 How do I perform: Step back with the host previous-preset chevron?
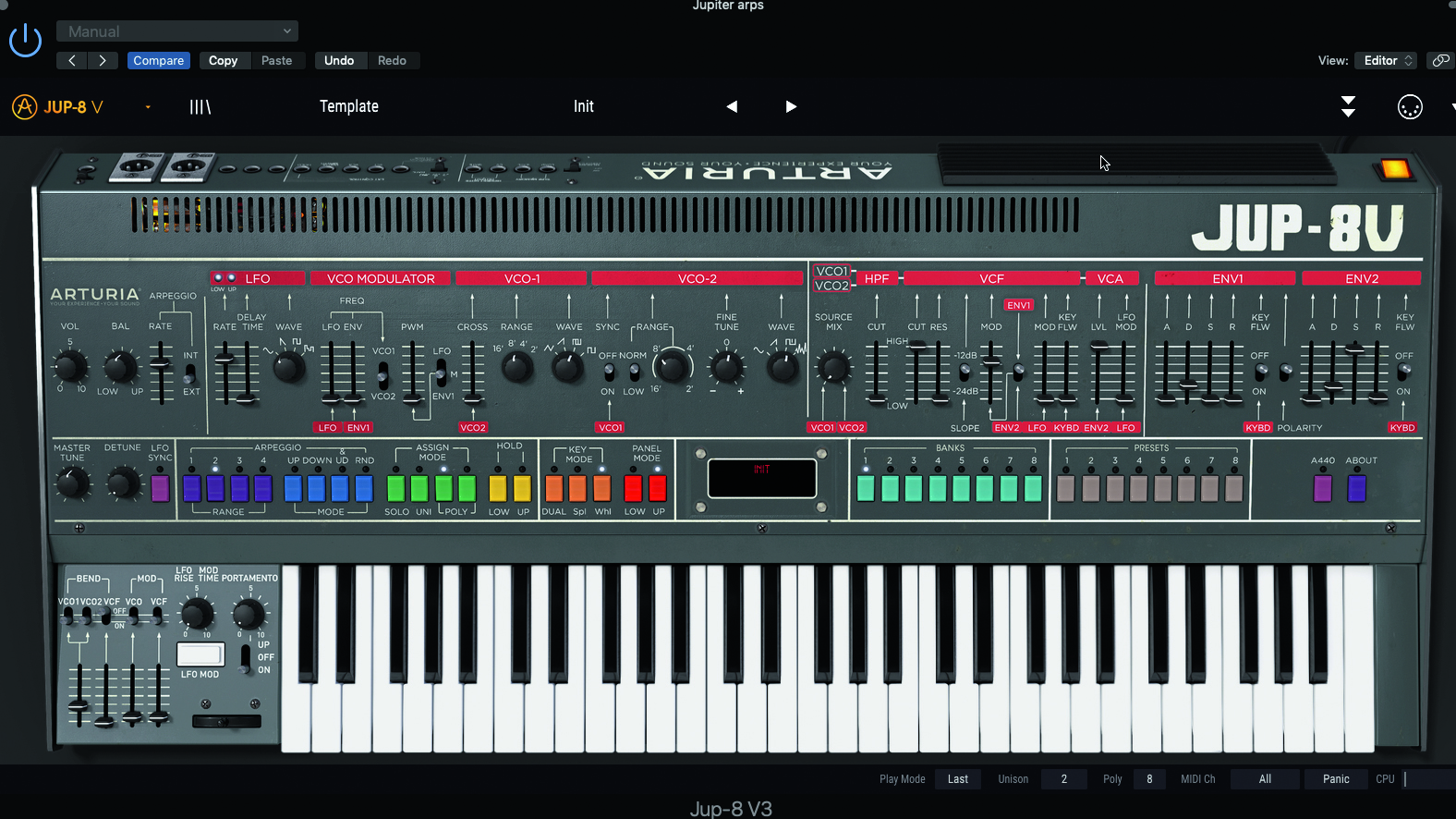[71, 60]
